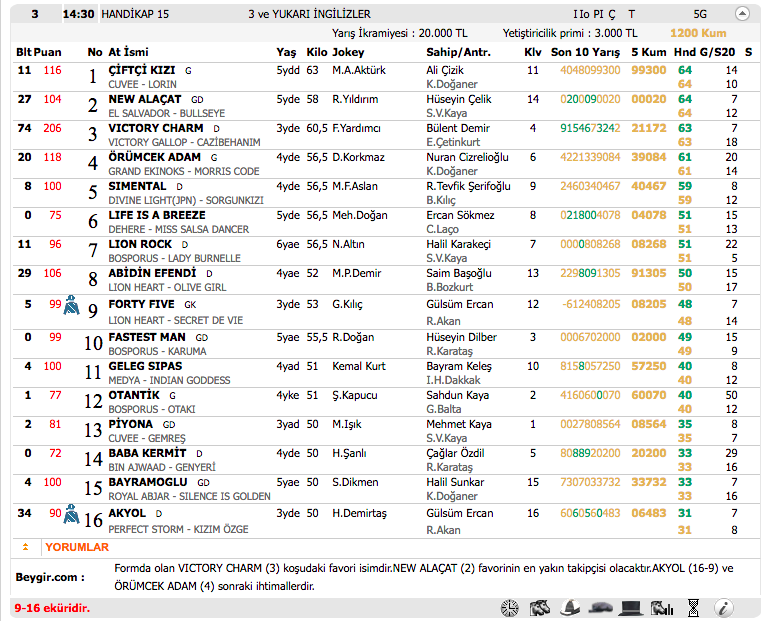
Task: Click the clock icon in bottom toolbar
Action: click(x=509, y=607)
